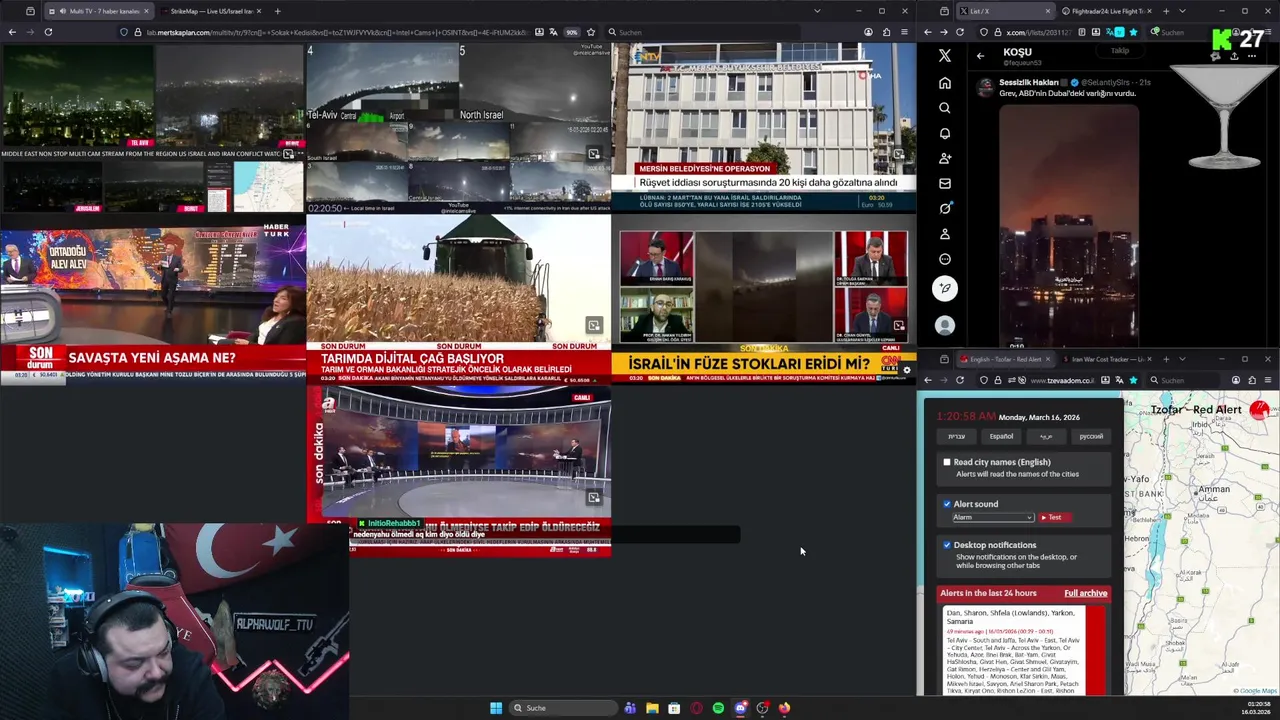Switch to Multi TV browser tab
This screenshot has height=720, width=1280.
click(x=98, y=11)
